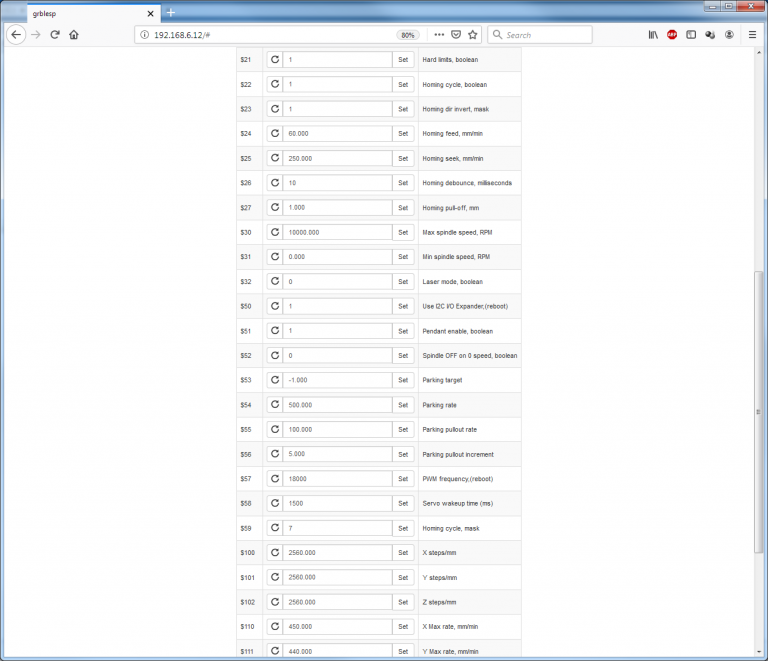Click Set for $21 Hard limits
768x661 pixels.
click(x=403, y=60)
